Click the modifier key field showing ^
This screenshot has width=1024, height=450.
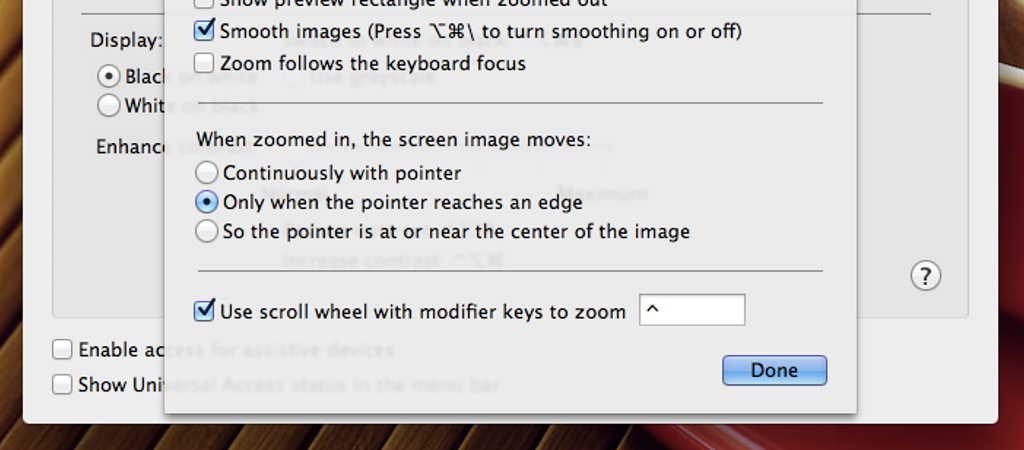(692, 310)
